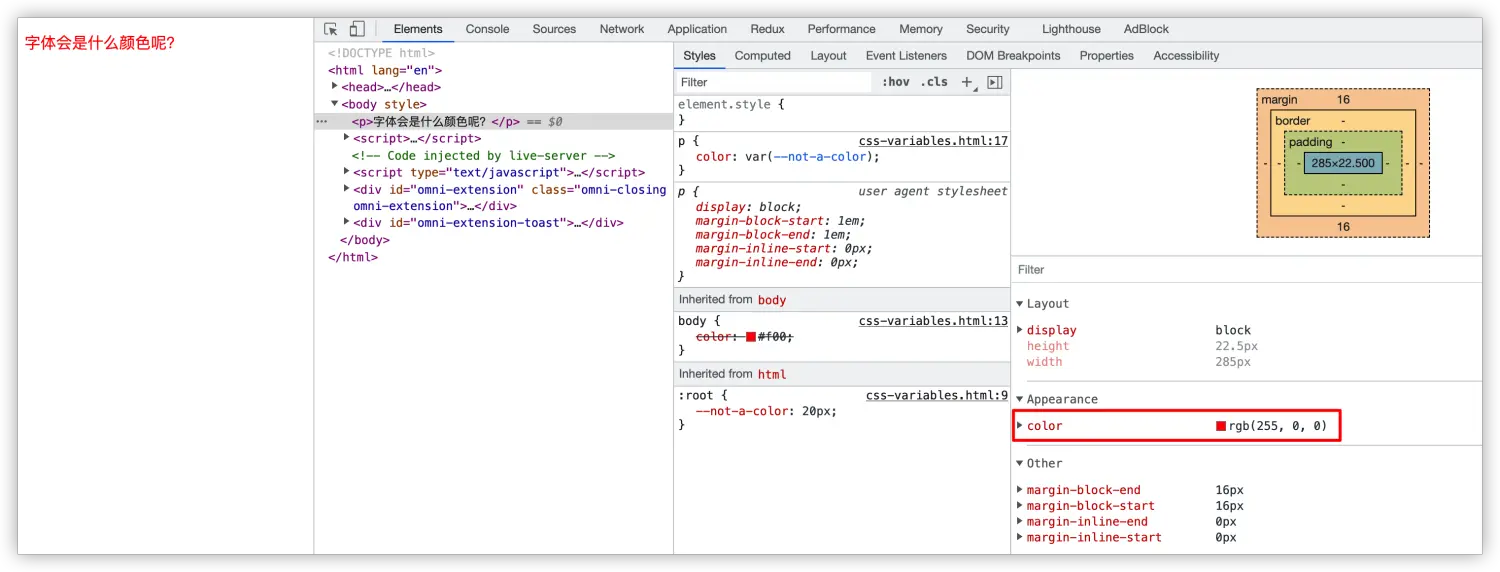
Task: Open the Lighthouse tab
Action: [x=1071, y=29]
